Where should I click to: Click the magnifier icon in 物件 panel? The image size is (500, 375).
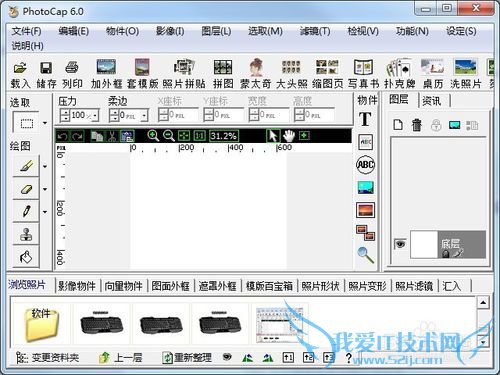tap(365, 255)
